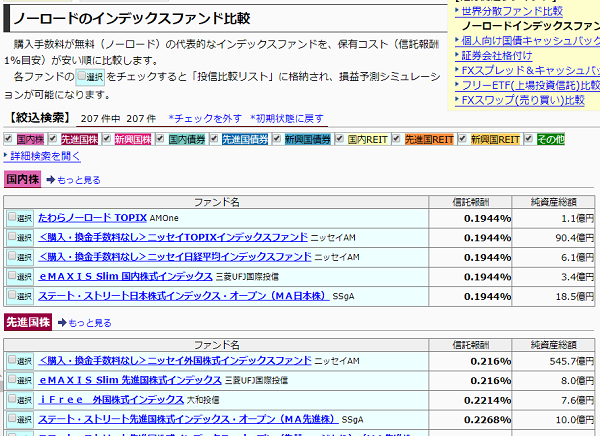Open iFree 外国株式インデックス link

[x=111, y=400]
